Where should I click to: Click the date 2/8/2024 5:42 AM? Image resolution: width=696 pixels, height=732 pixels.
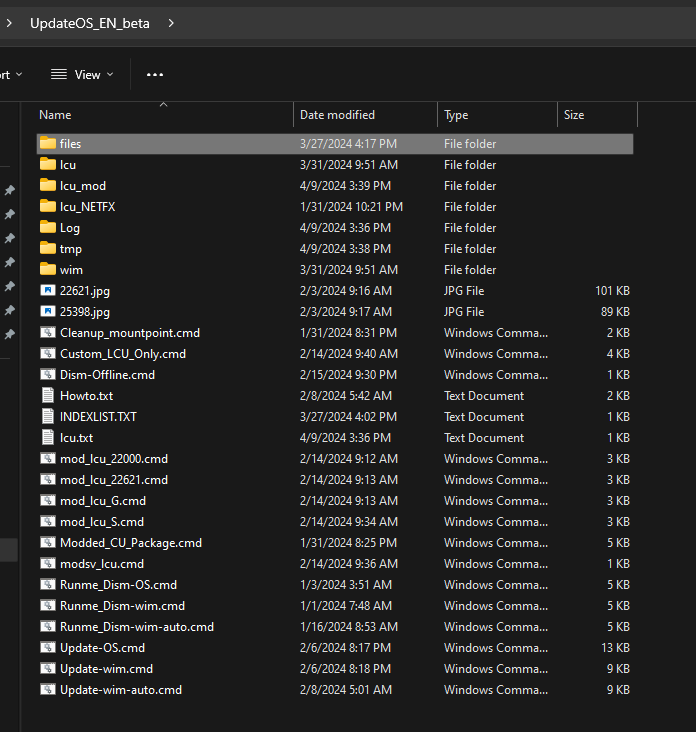[345, 396]
